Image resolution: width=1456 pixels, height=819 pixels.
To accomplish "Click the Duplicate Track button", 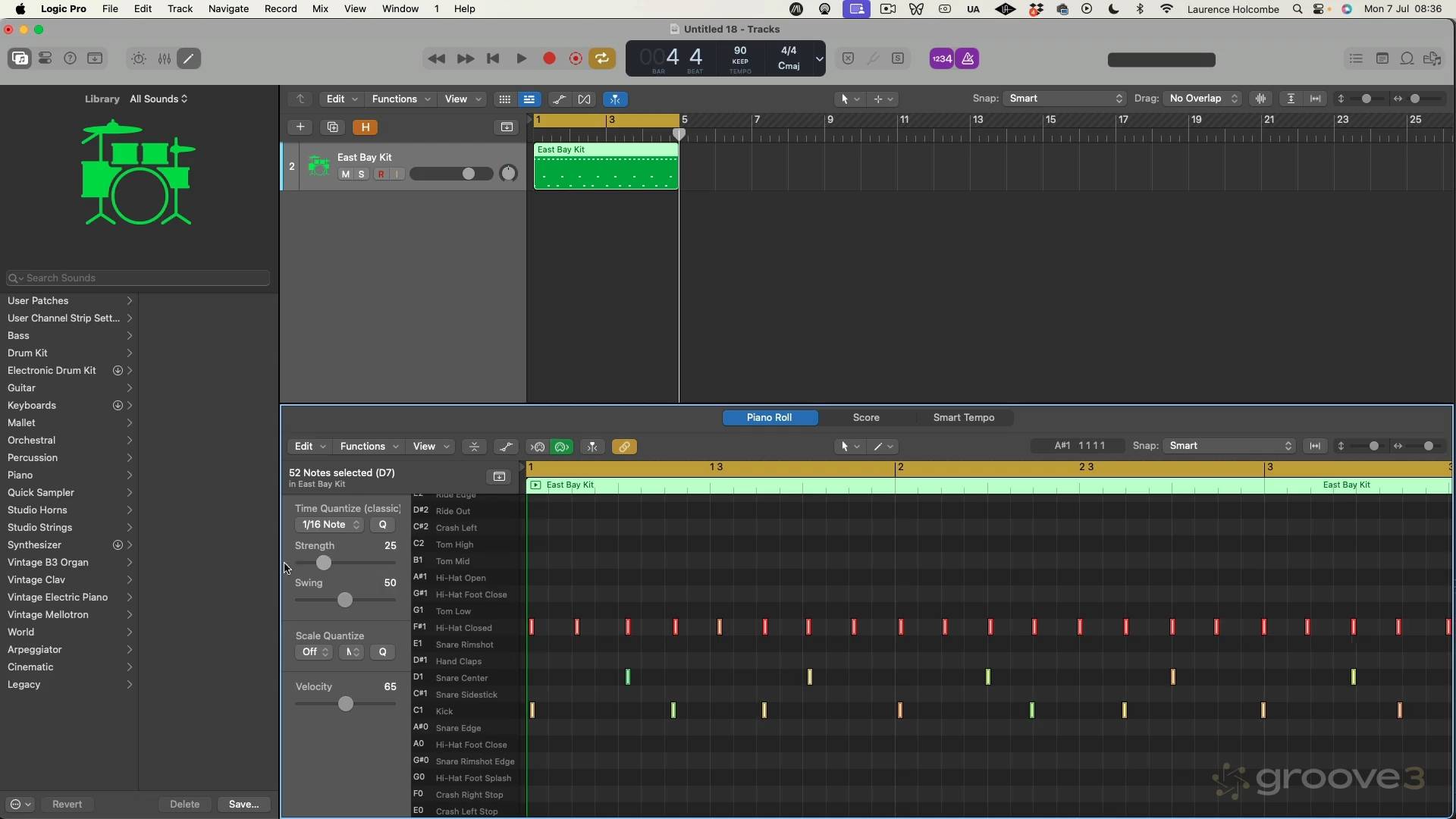I will [x=333, y=127].
